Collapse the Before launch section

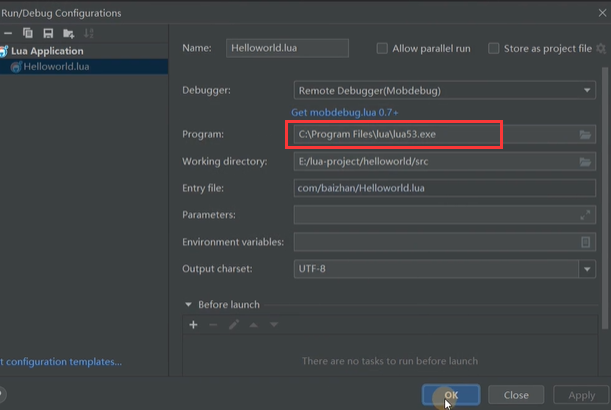(189, 304)
